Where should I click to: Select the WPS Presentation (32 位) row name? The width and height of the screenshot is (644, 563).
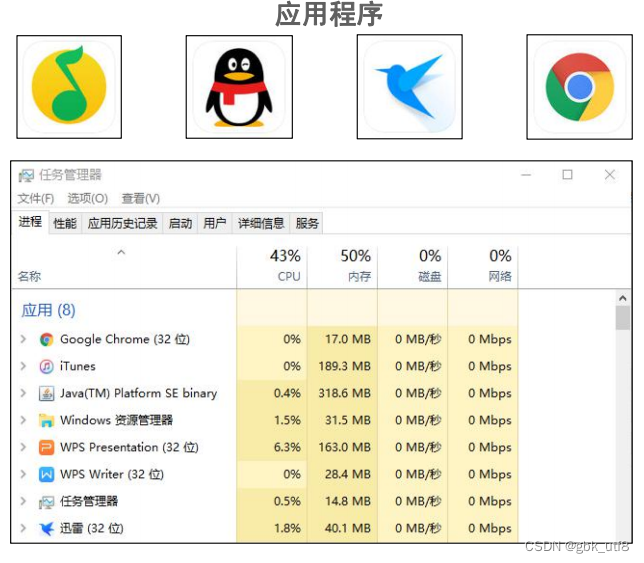tap(129, 447)
